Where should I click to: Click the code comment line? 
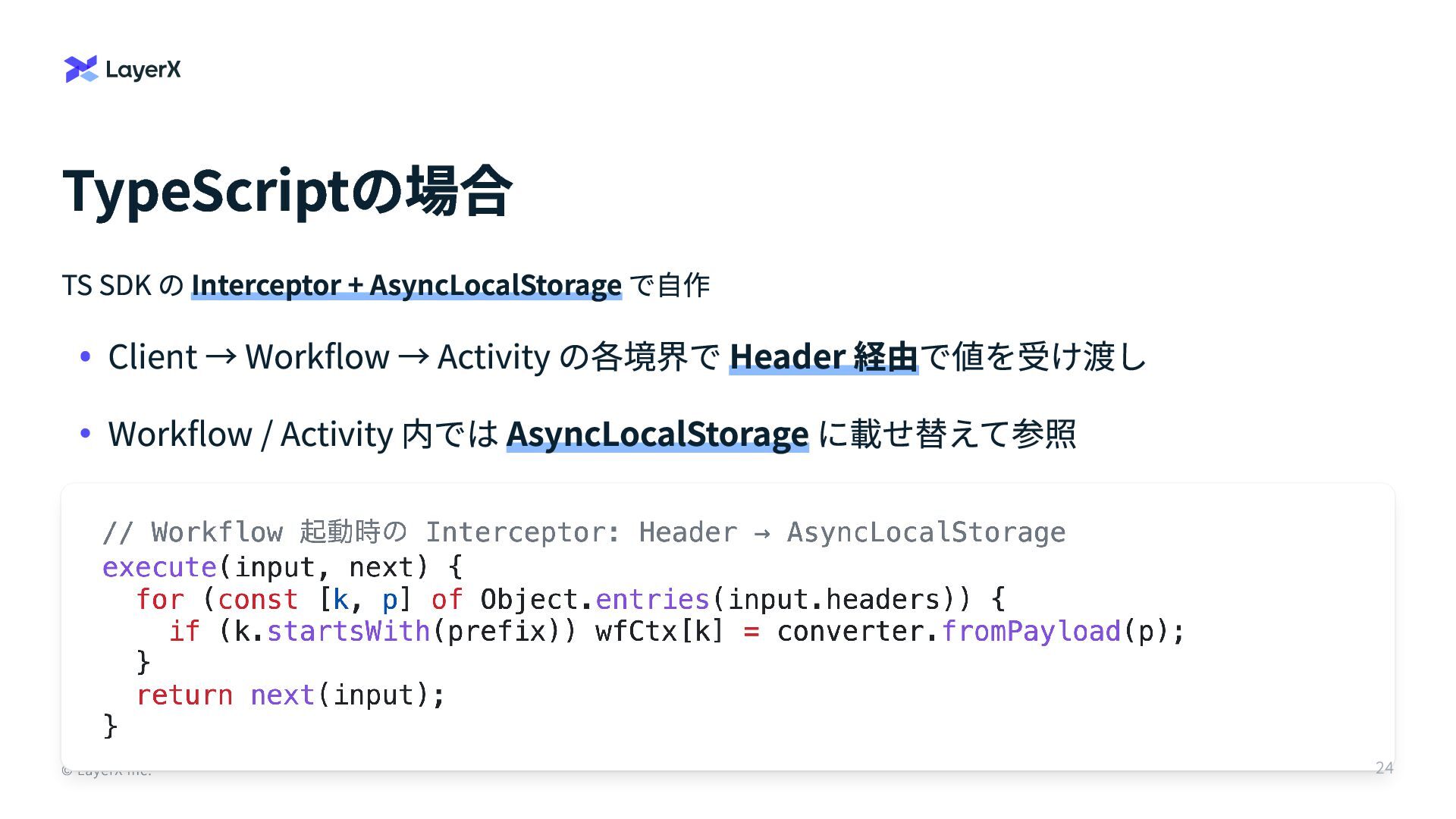pyautogui.click(x=584, y=532)
